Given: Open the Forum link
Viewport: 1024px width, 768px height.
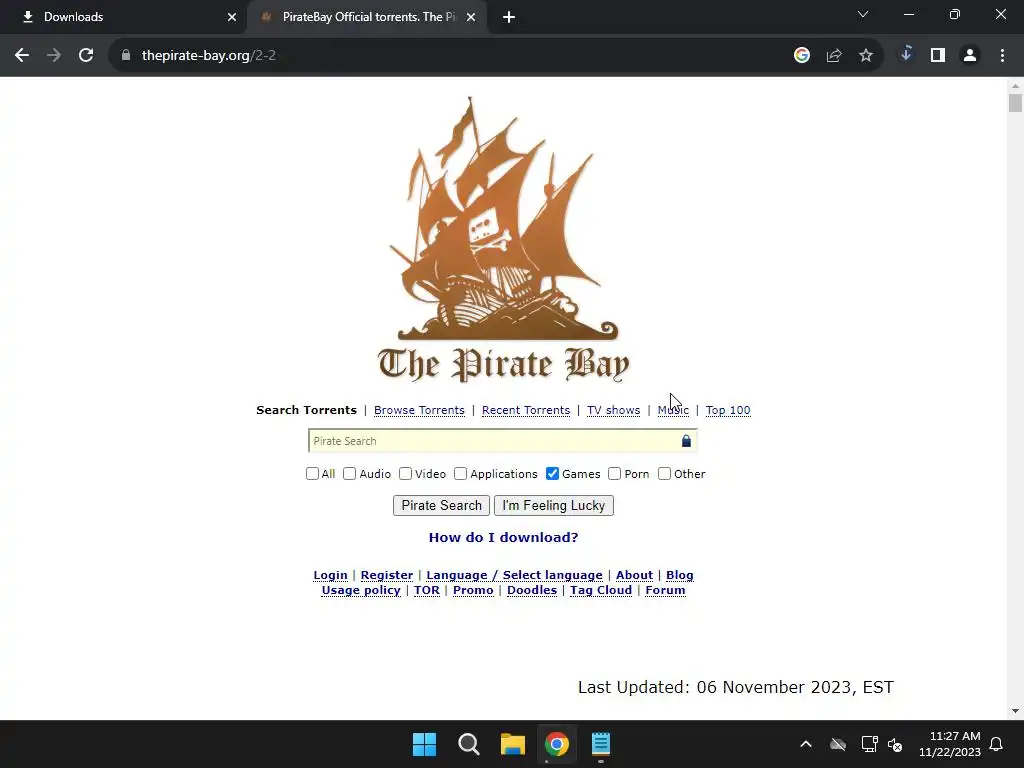Looking at the screenshot, I should click(665, 590).
